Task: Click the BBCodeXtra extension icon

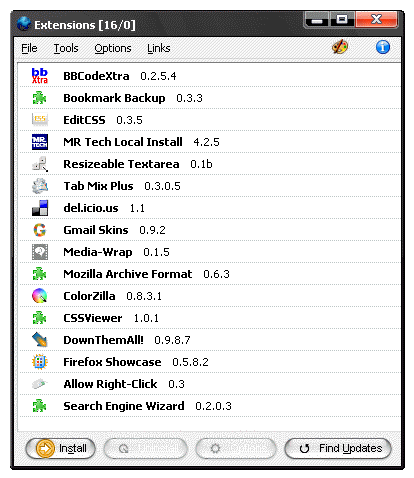Action: (x=40, y=76)
